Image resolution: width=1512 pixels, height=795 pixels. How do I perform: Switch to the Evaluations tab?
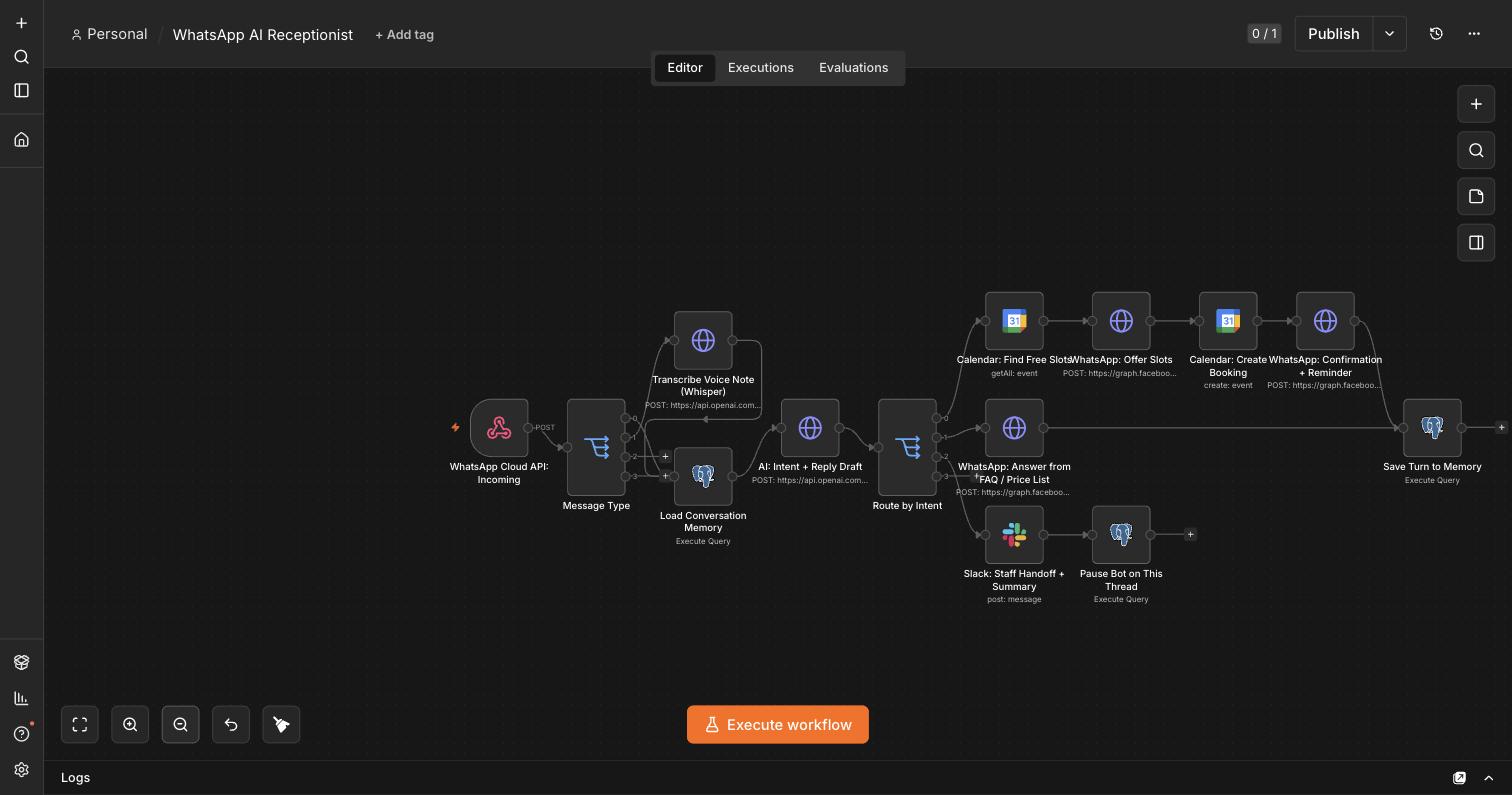pyautogui.click(x=854, y=68)
